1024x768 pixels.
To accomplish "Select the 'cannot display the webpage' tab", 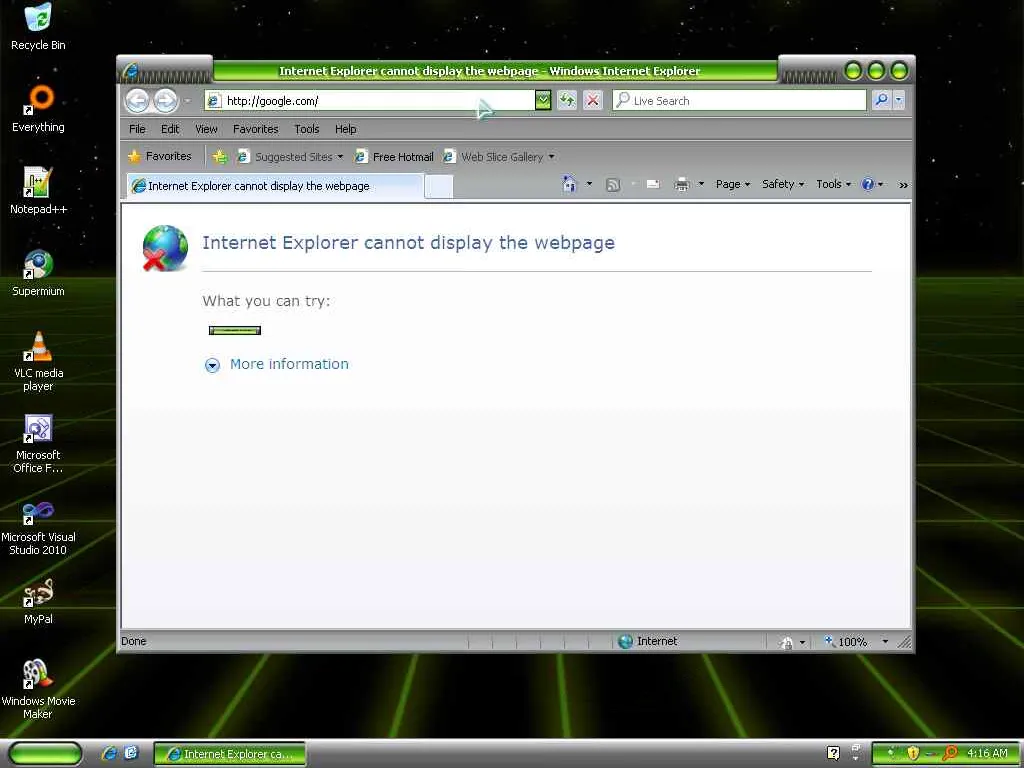I will point(274,186).
